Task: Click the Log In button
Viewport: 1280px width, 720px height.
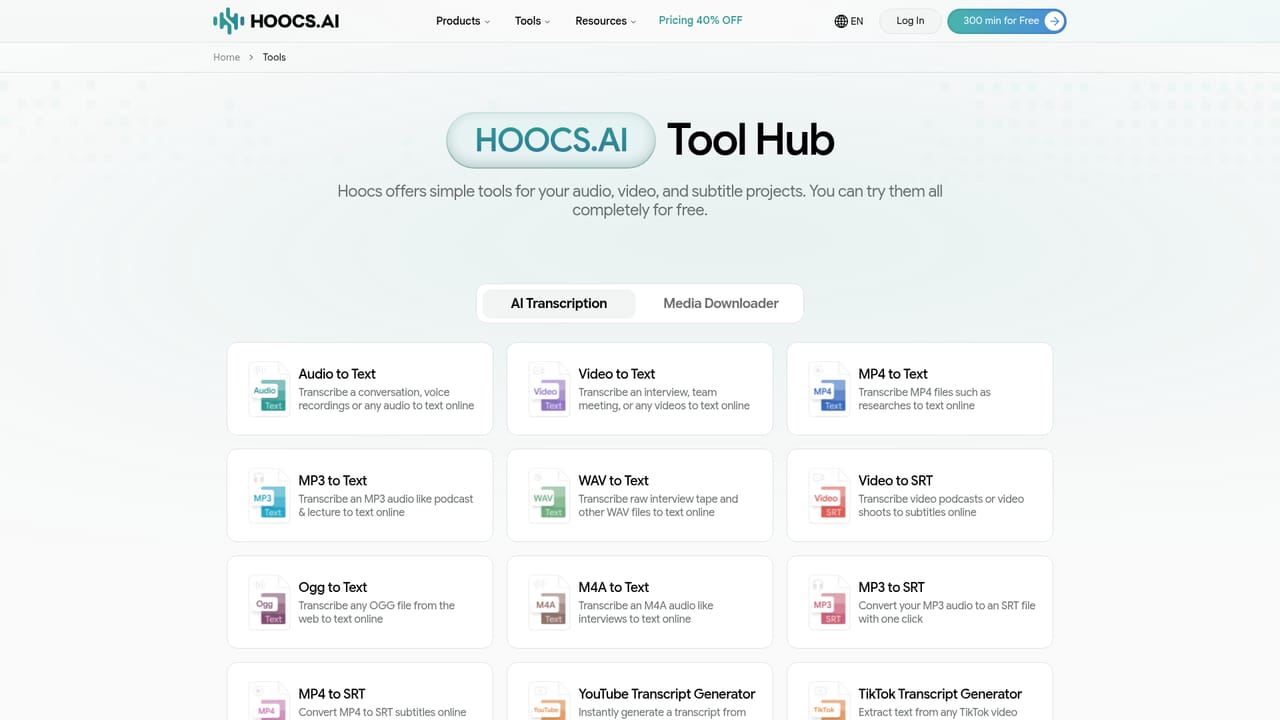Action: [x=910, y=21]
